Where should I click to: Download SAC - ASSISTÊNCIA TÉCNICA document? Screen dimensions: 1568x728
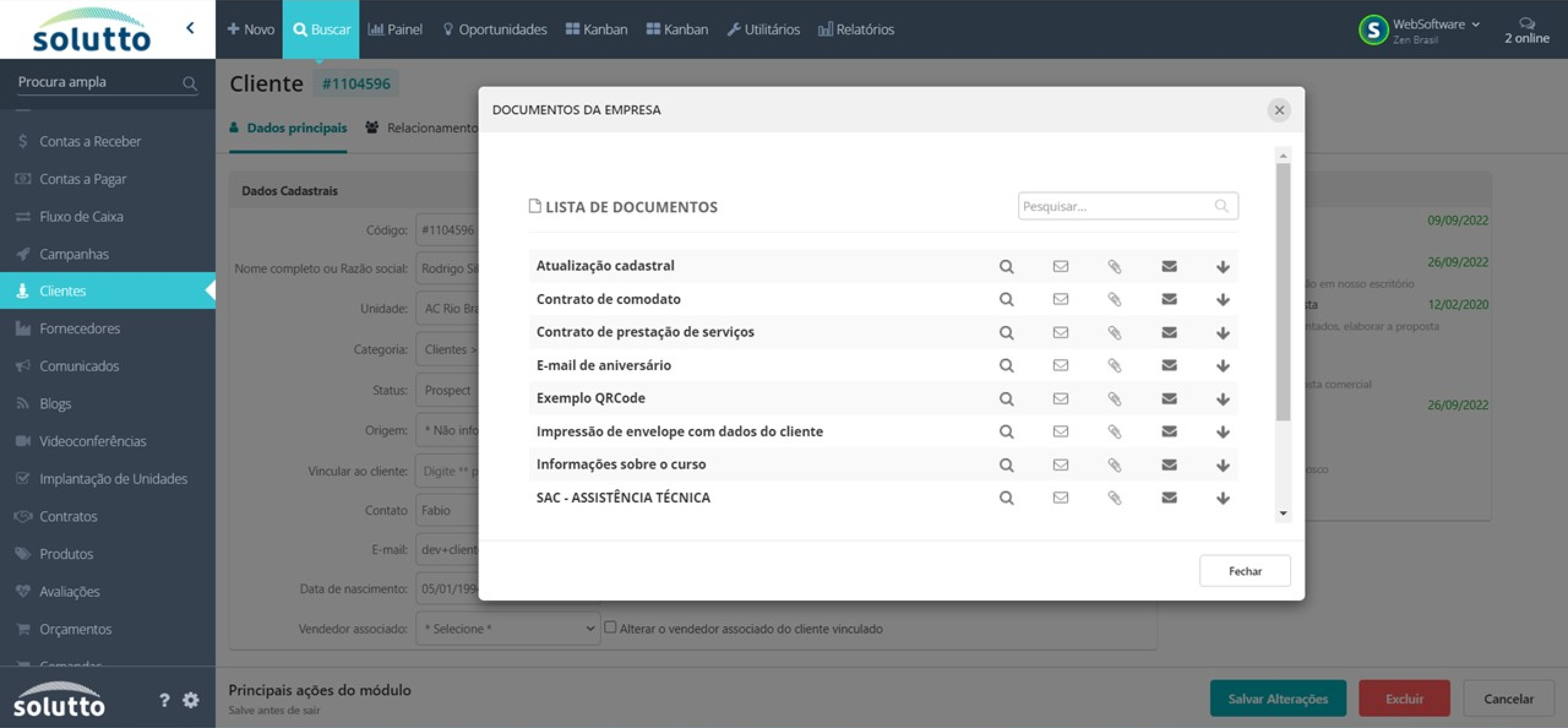(x=1222, y=499)
